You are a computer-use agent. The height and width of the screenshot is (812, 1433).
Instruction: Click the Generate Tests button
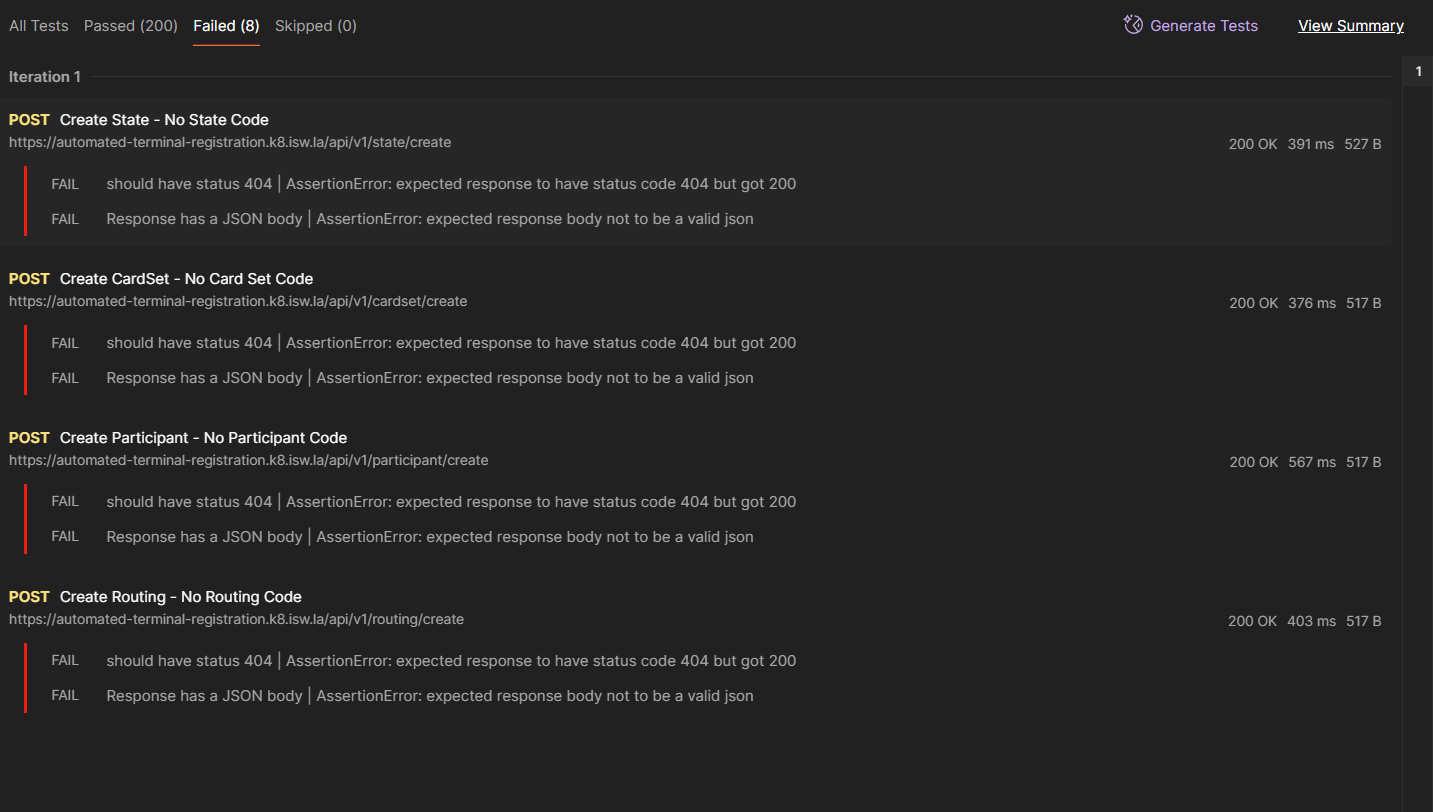click(x=1204, y=26)
